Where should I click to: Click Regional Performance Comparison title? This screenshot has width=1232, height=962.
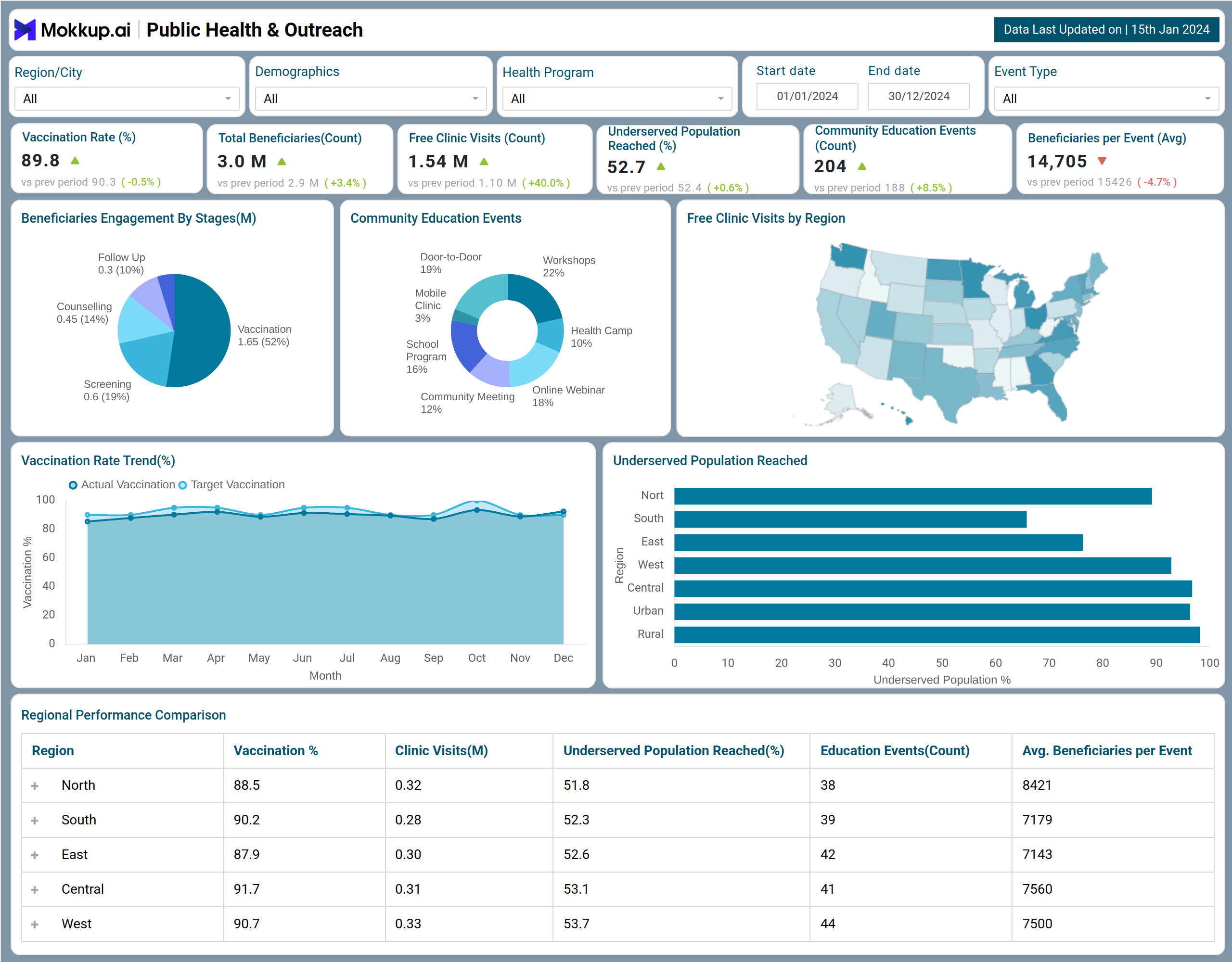[124, 715]
